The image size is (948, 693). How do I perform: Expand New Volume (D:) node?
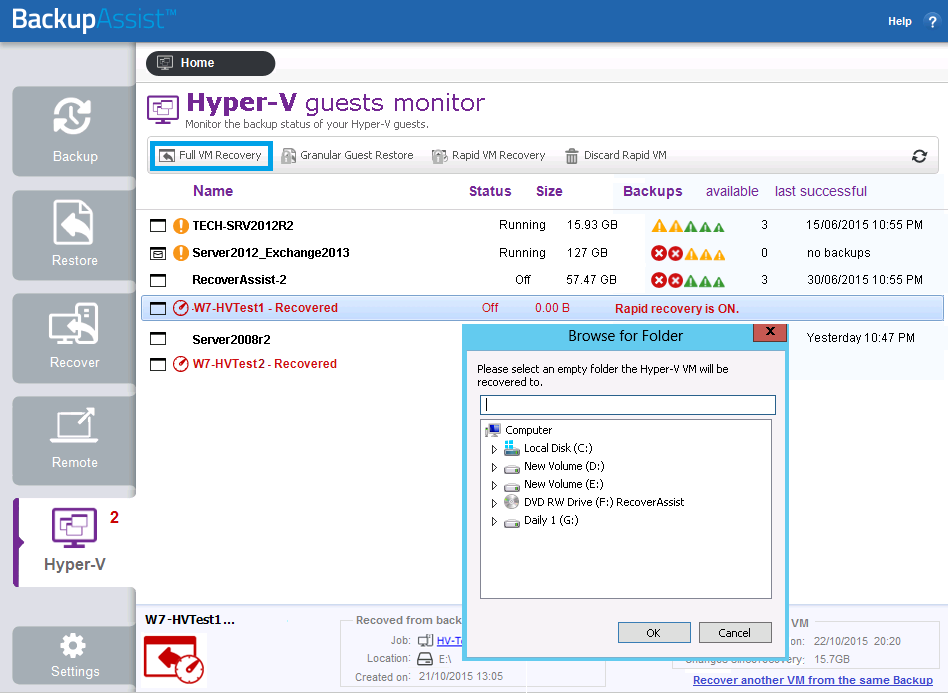[494, 467]
